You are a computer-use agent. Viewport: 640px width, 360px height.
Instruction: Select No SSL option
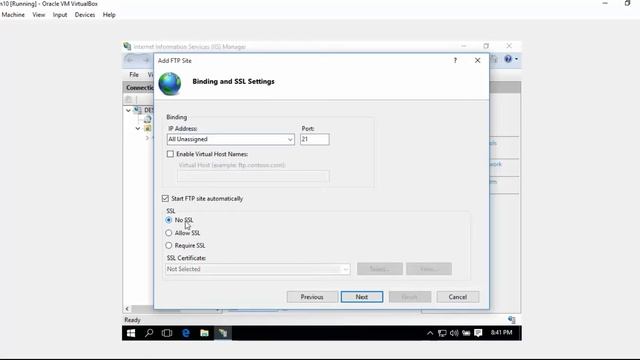tap(169, 220)
